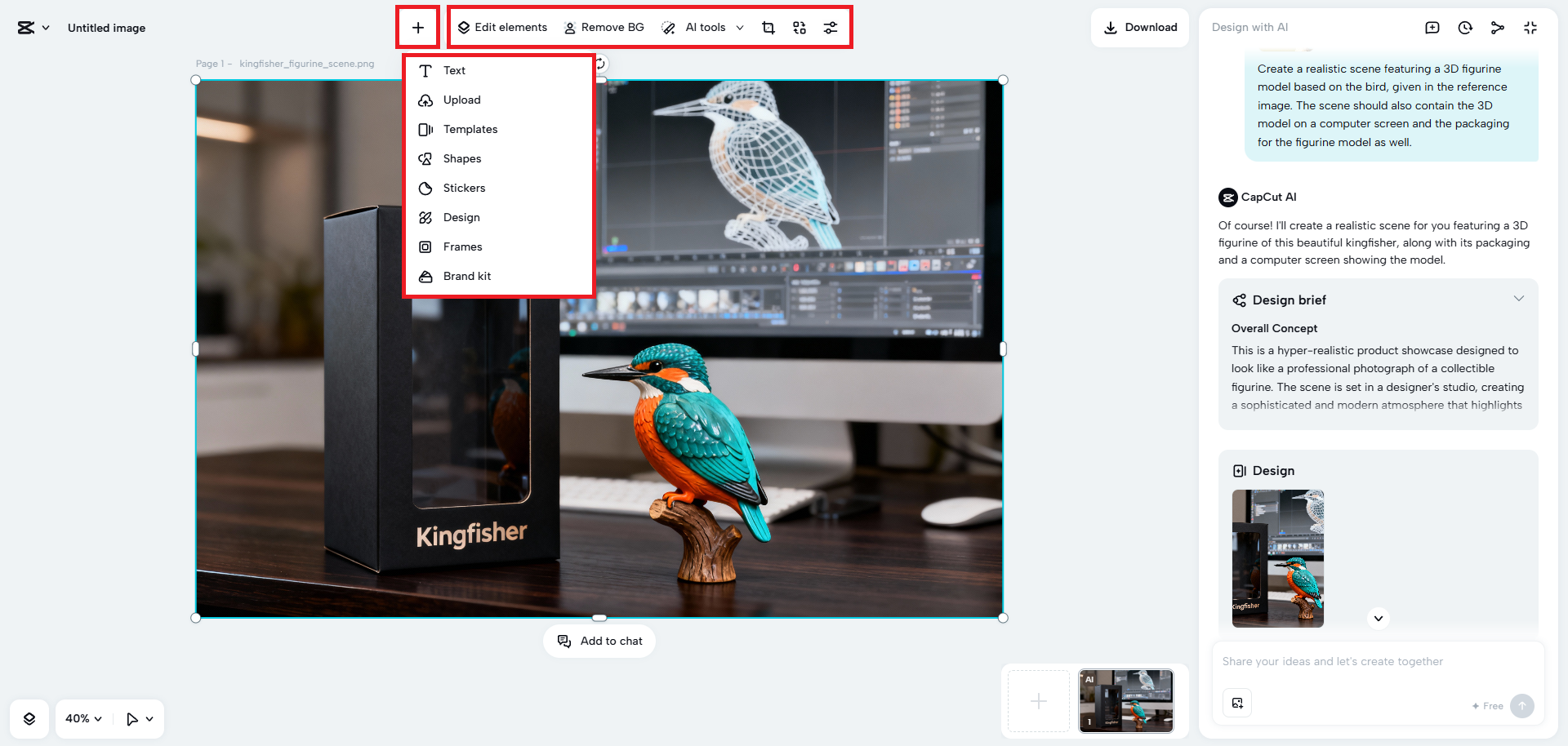Viewport: 1568px width, 746px height.
Task: Open the Adjust settings icon in the toolbar
Action: 831,27
